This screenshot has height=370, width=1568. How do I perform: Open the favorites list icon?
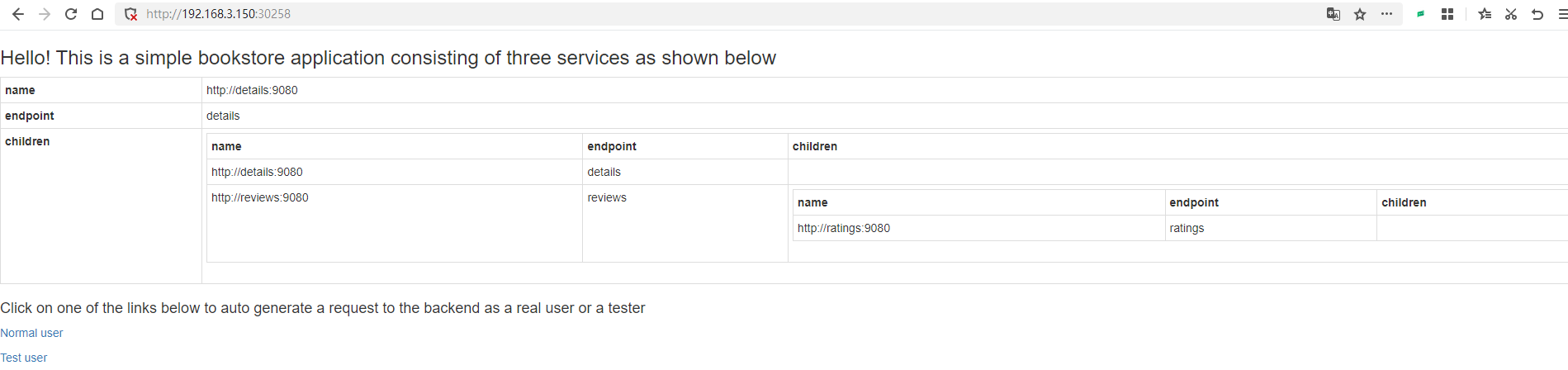point(1485,14)
